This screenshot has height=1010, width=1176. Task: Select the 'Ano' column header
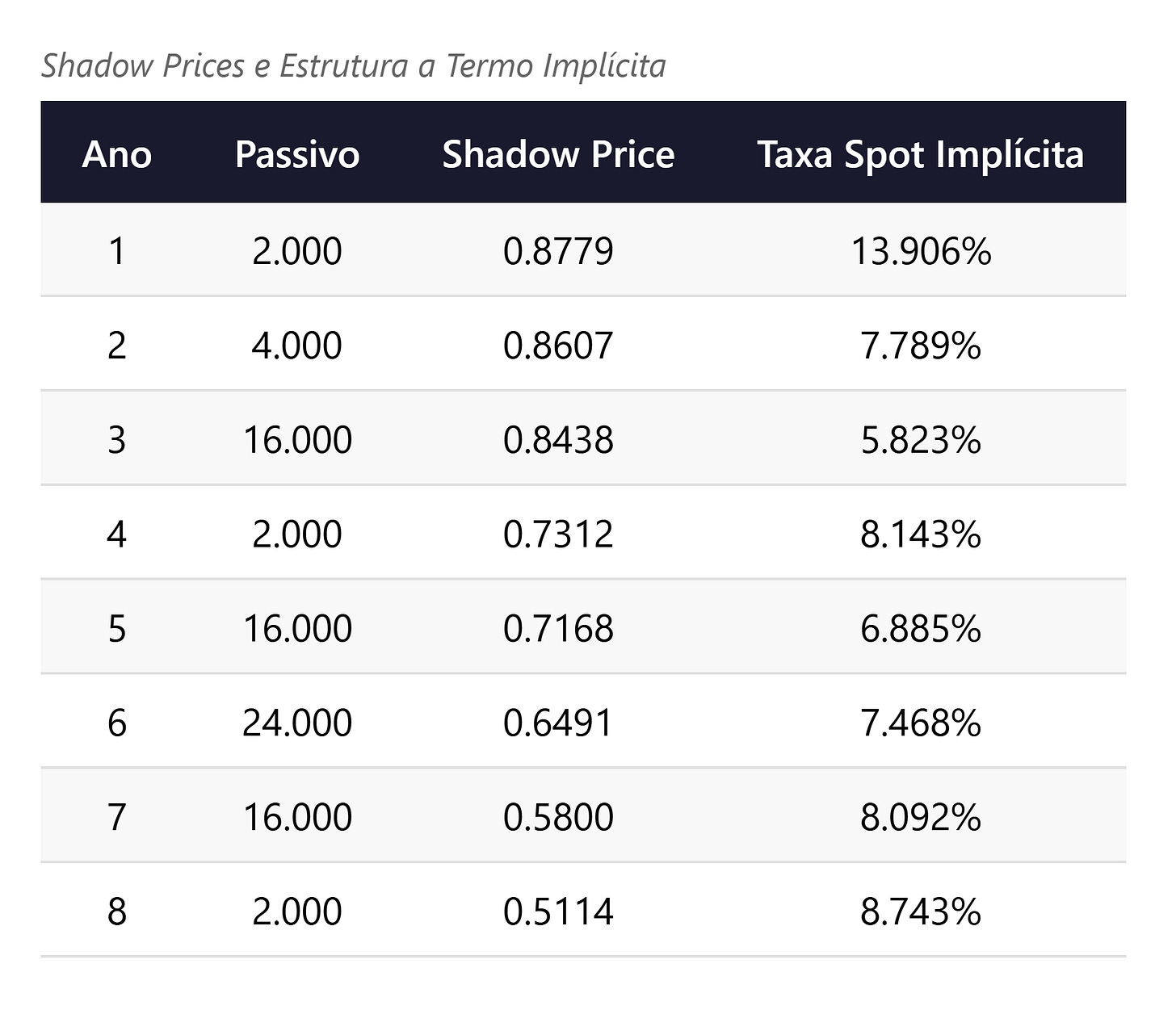[x=117, y=153]
